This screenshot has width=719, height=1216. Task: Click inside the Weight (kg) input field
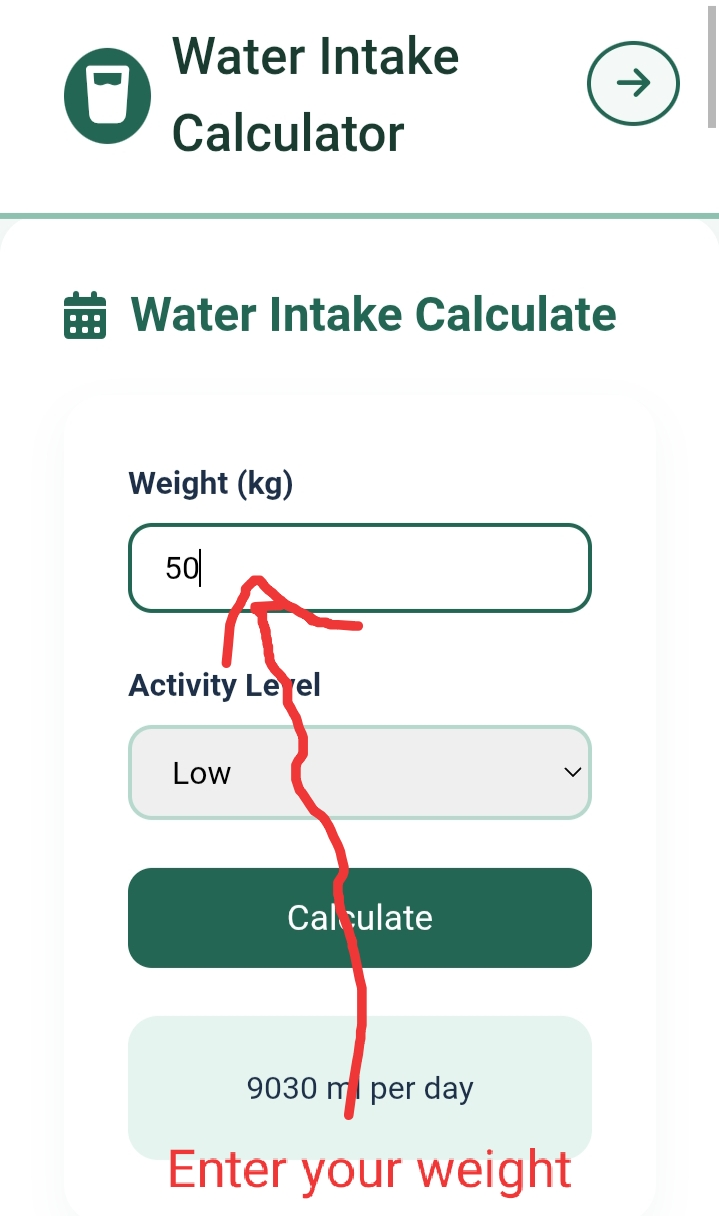click(359, 568)
